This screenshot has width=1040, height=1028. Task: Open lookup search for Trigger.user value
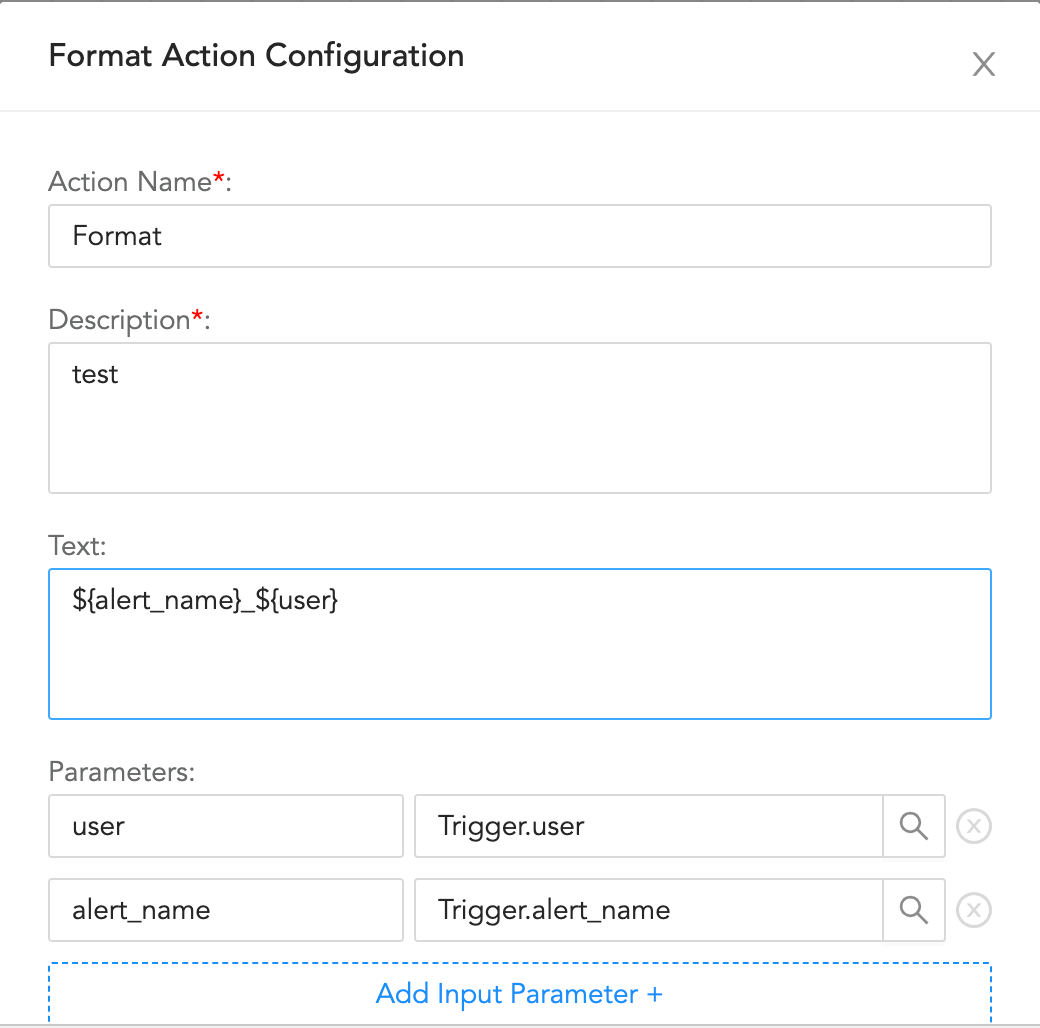[914, 826]
